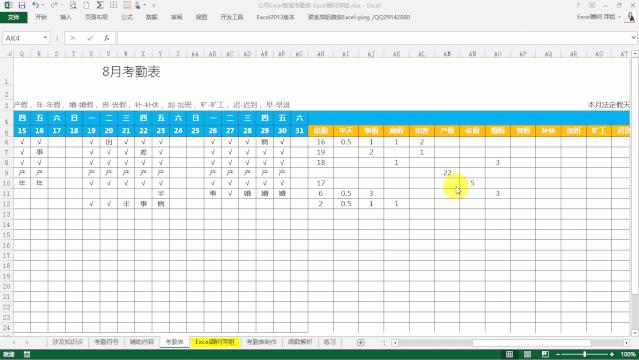Click the Excel application icon in the title bar
639x360 pixels.
coord(8,5)
